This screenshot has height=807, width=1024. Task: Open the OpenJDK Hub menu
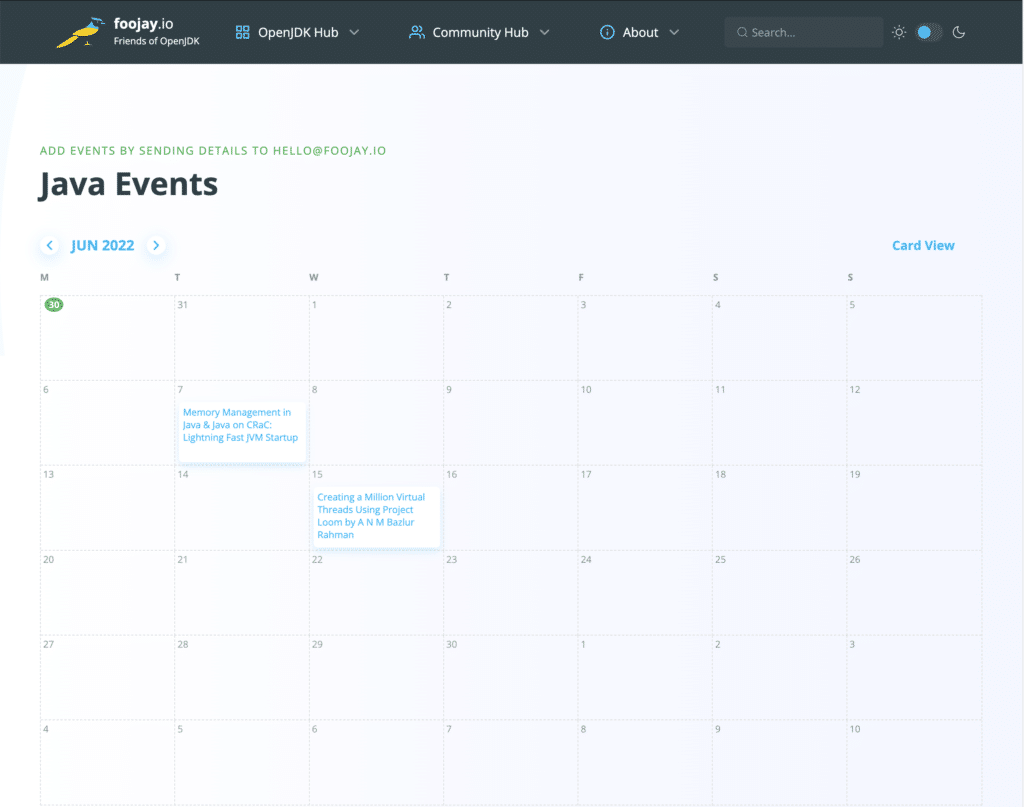tap(298, 32)
